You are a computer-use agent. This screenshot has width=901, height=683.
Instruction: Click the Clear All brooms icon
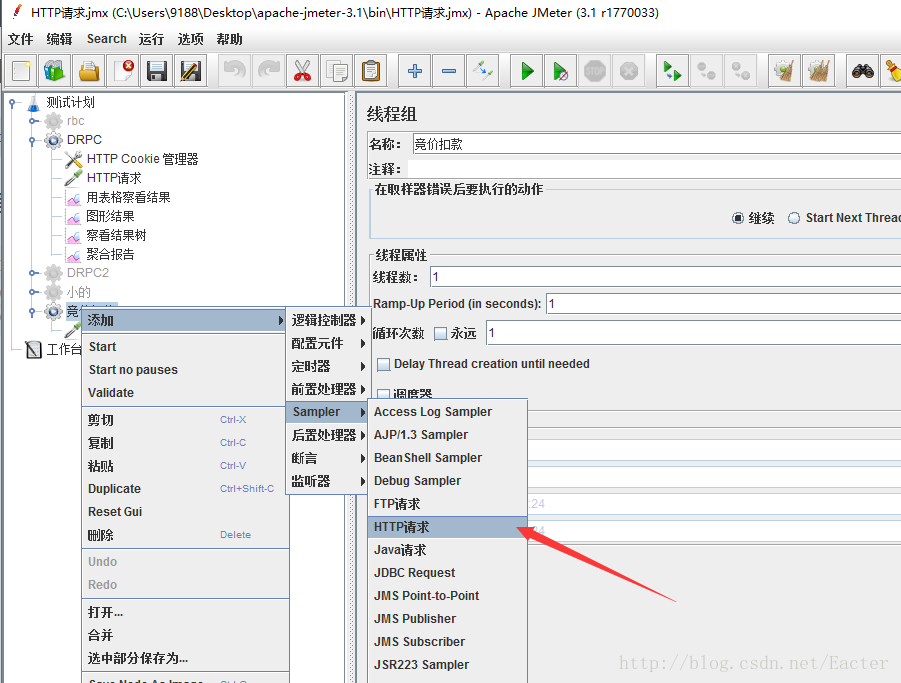[x=818, y=71]
